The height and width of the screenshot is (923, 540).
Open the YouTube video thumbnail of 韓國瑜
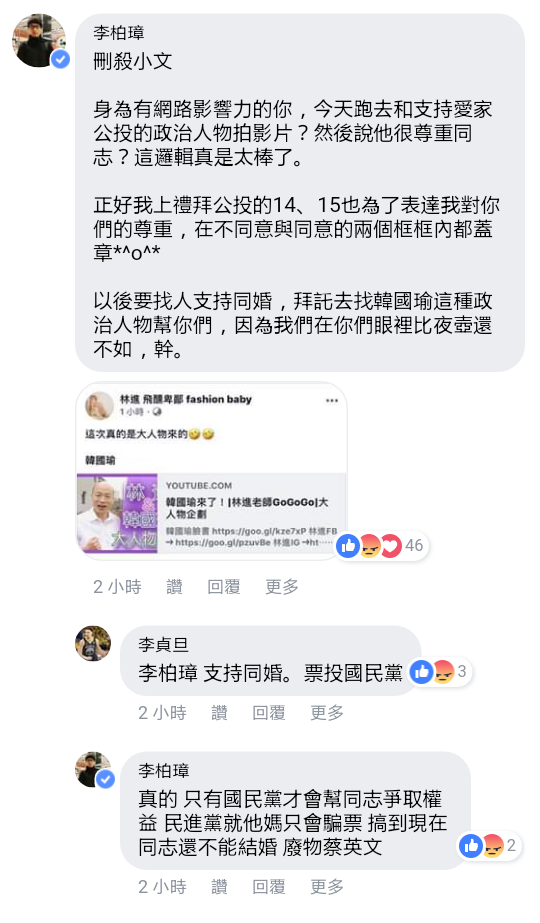click(117, 513)
